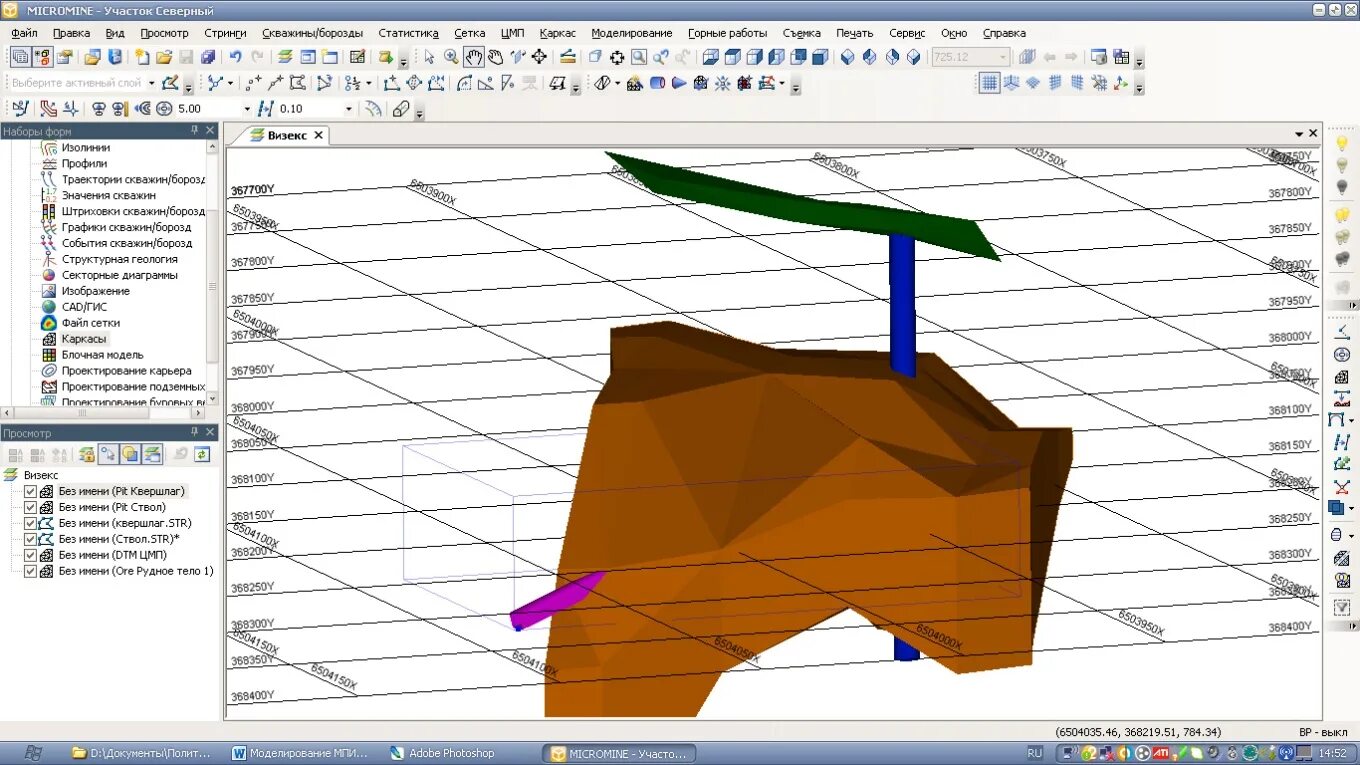This screenshot has height=765, width=1360.
Task: Click the zoom window magnifier icon
Action: (639, 57)
